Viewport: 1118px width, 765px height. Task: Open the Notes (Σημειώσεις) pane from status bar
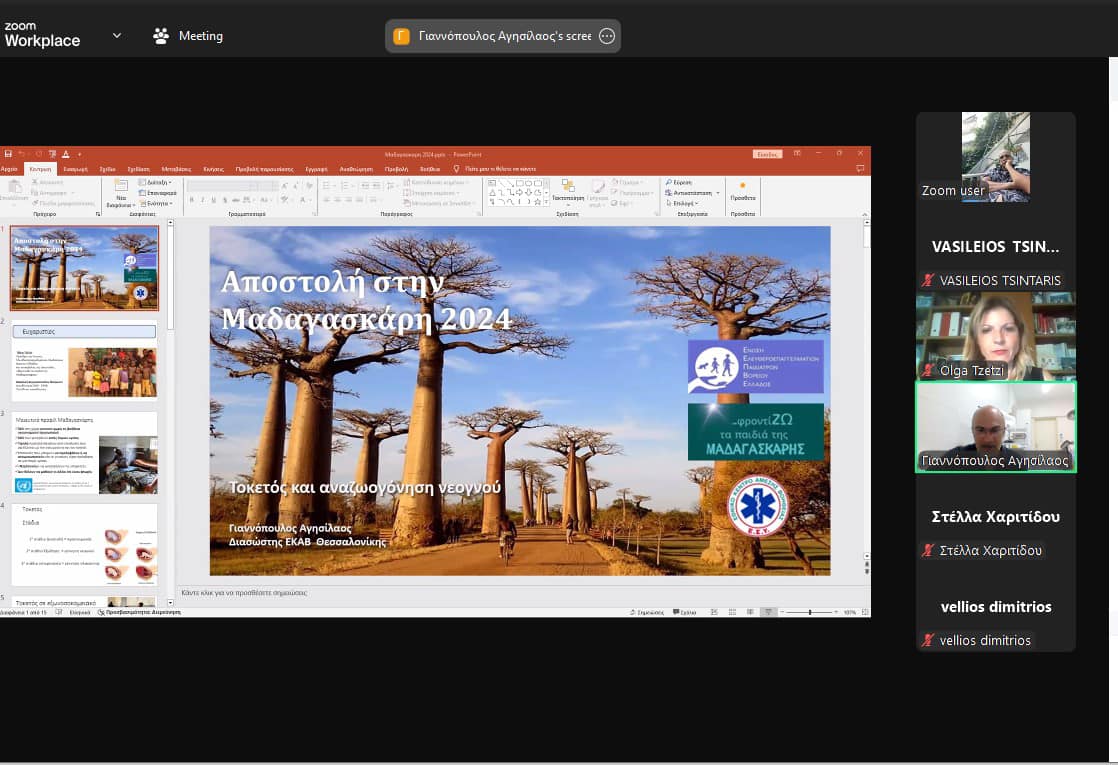[x=649, y=612]
